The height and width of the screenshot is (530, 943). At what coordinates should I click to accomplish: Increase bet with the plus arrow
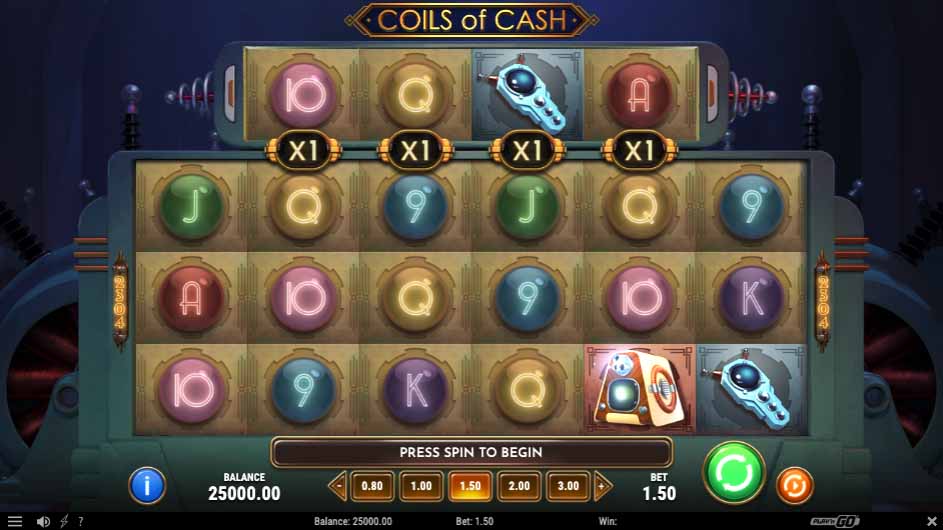(602, 486)
